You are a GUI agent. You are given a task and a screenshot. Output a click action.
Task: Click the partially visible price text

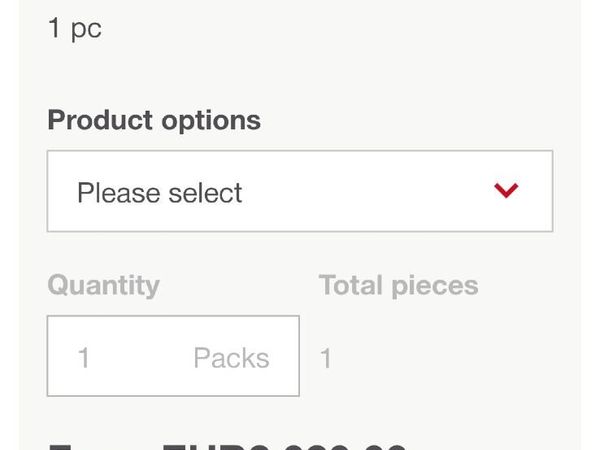click(x=228, y=445)
